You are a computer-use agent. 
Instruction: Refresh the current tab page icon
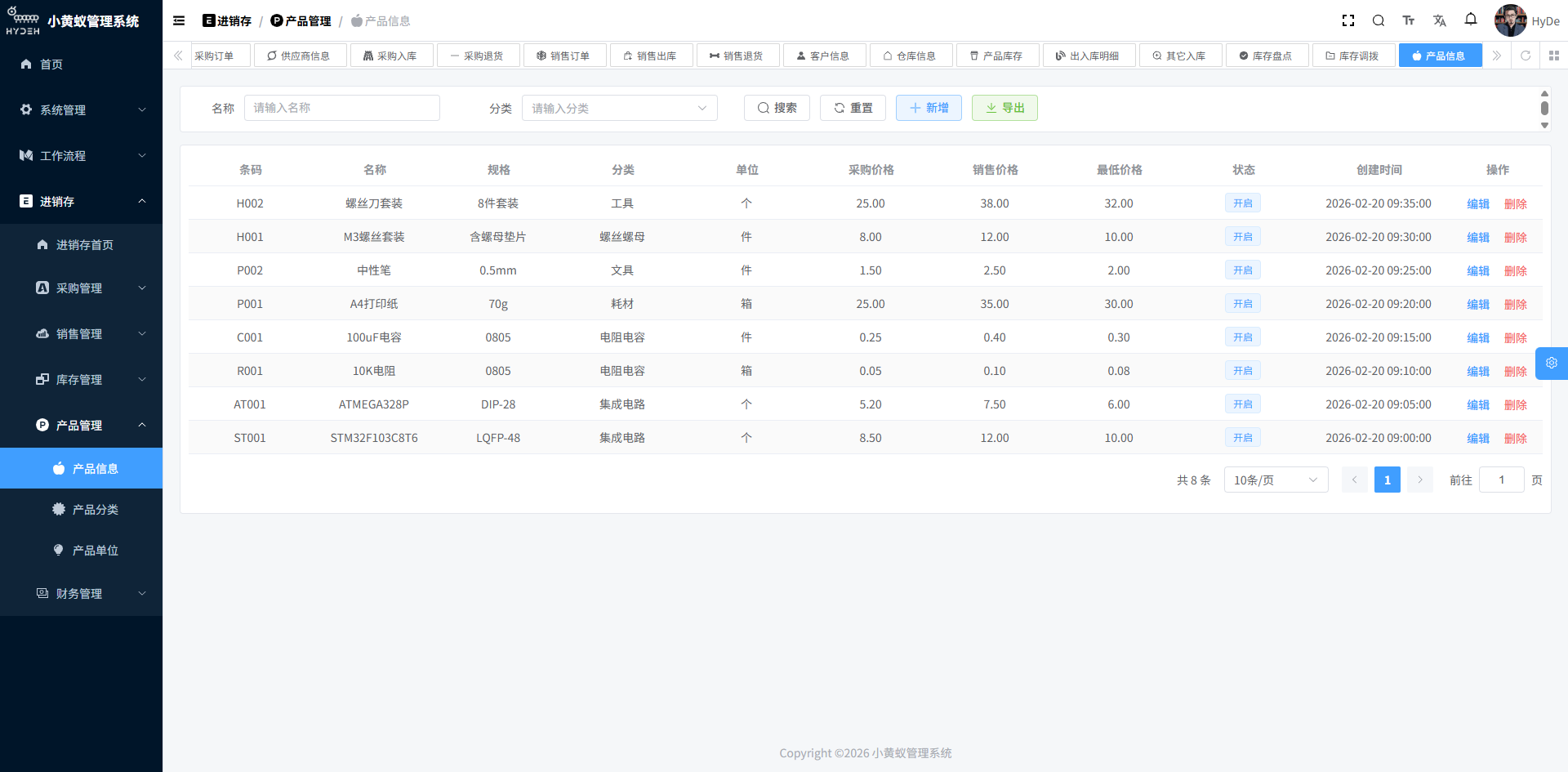(x=1526, y=56)
